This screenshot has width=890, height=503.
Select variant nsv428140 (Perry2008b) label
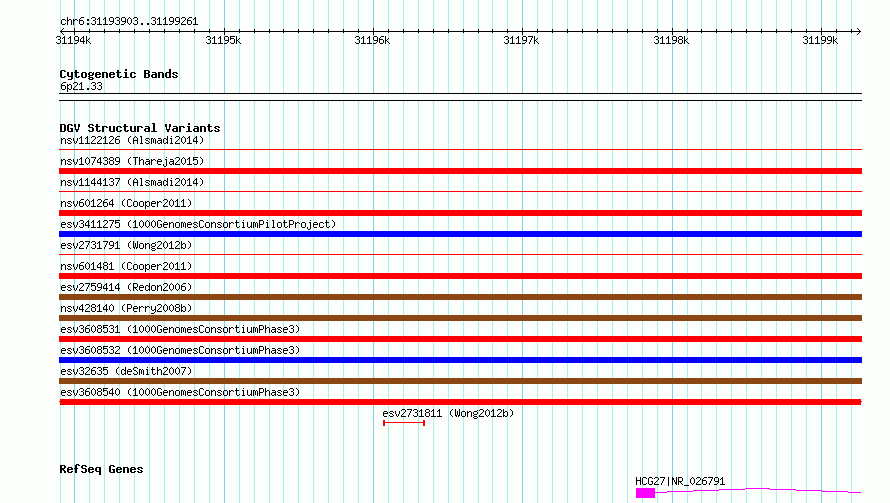pos(126,308)
